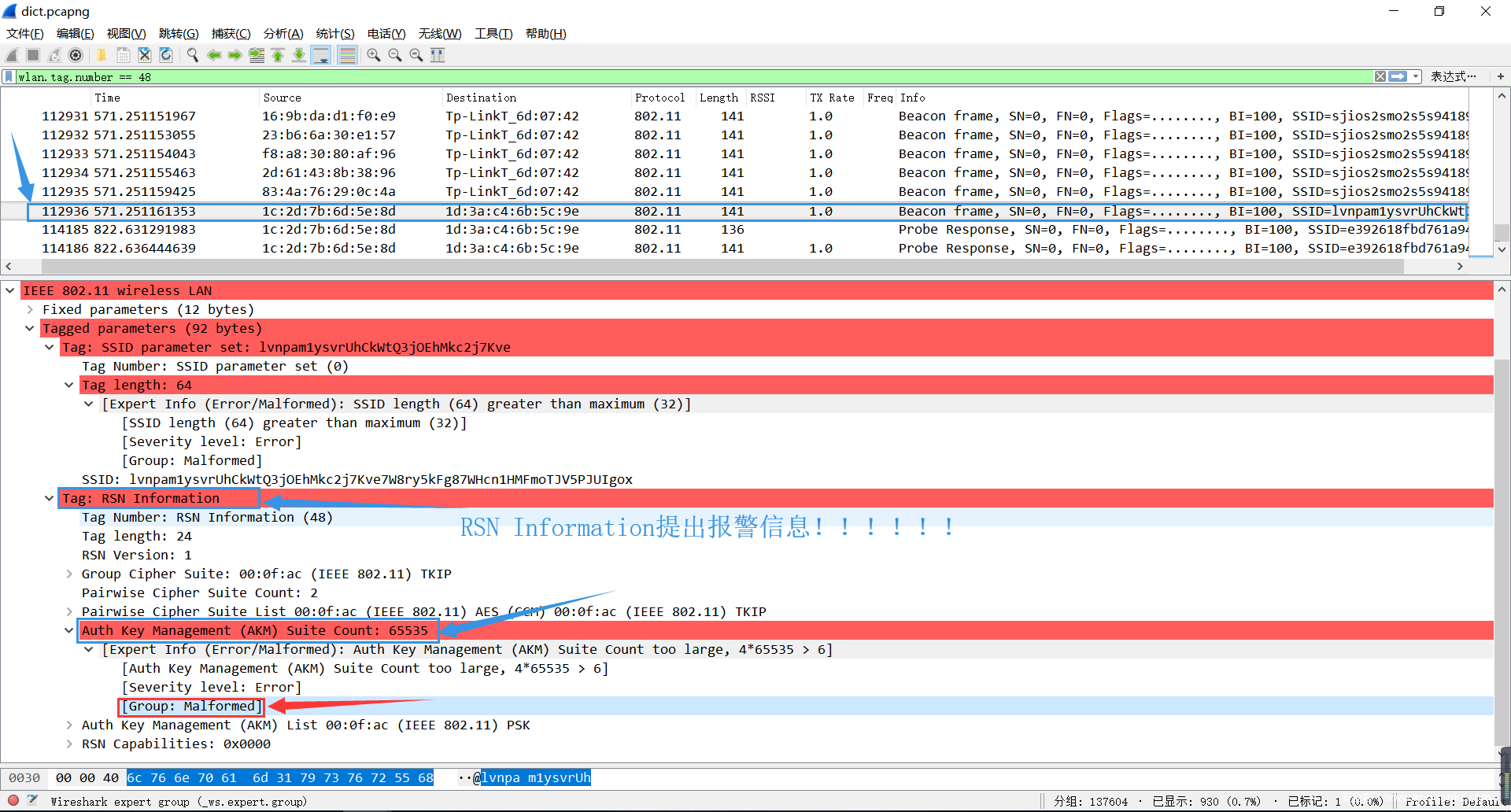Toggle auto-scroll during live capture
This screenshot has height=812, width=1511.
click(x=321, y=55)
